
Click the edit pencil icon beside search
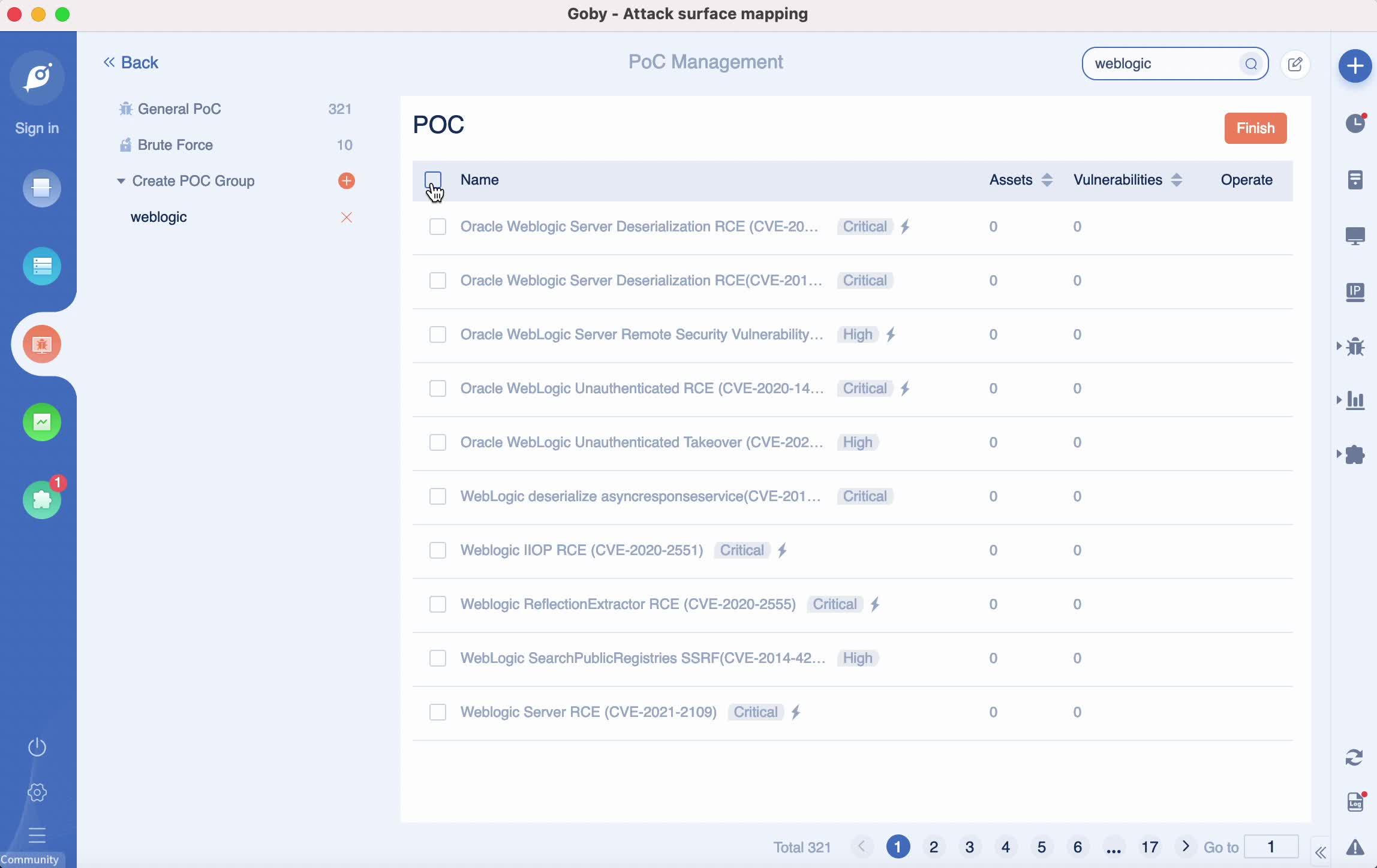(1295, 64)
